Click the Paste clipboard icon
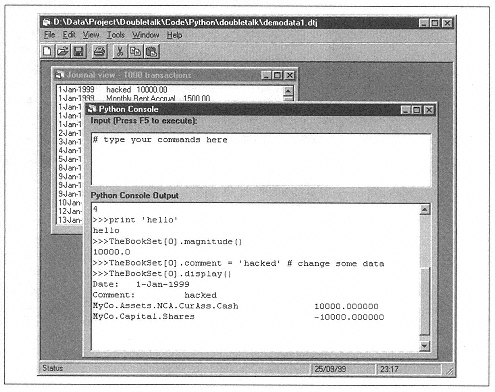 tap(152, 51)
